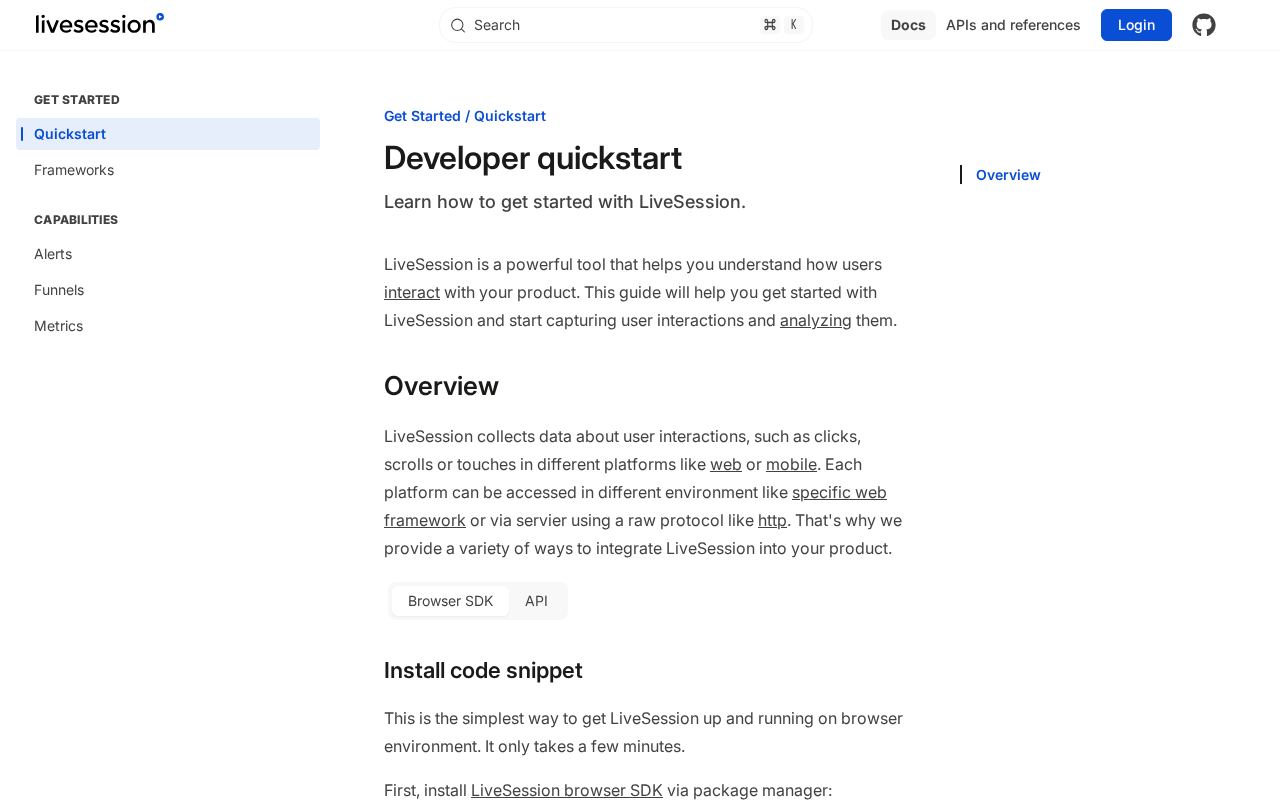Open the Metrics sidebar item
Image resolution: width=1280 pixels, height=800 pixels.
coord(59,326)
